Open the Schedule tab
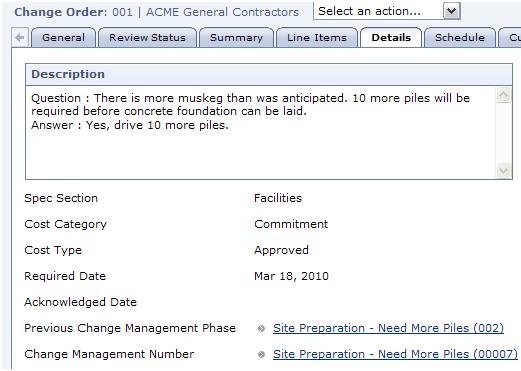The image size is (521, 371). click(460, 38)
